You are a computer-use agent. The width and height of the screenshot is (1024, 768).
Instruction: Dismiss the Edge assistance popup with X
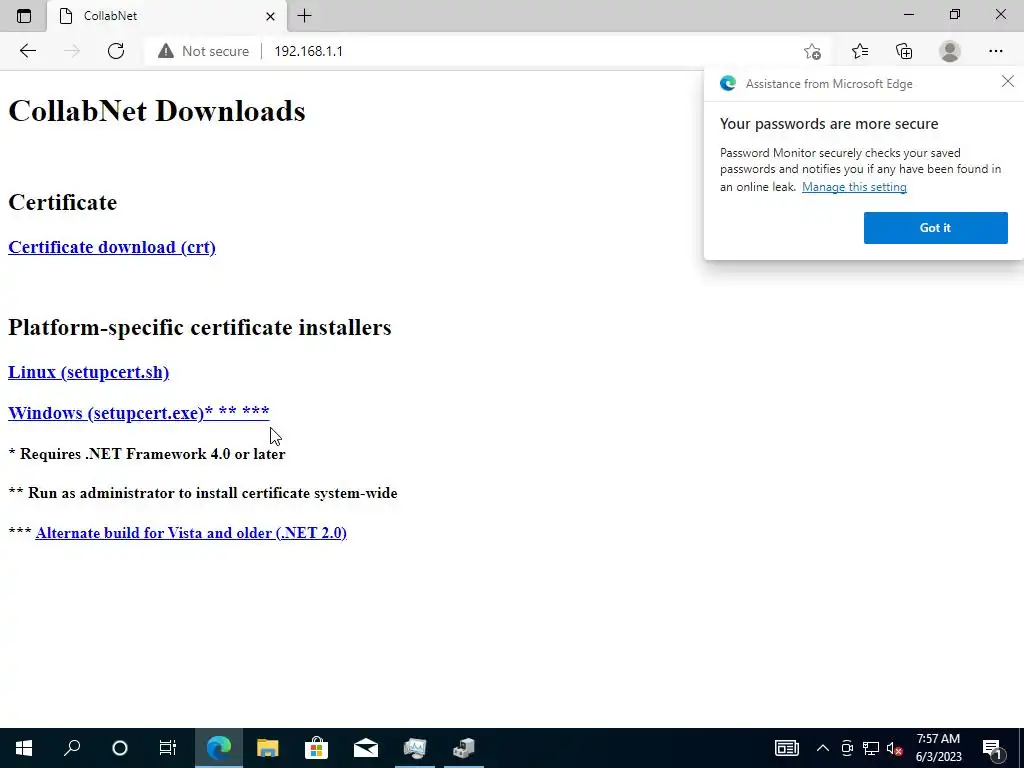[1008, 81]
